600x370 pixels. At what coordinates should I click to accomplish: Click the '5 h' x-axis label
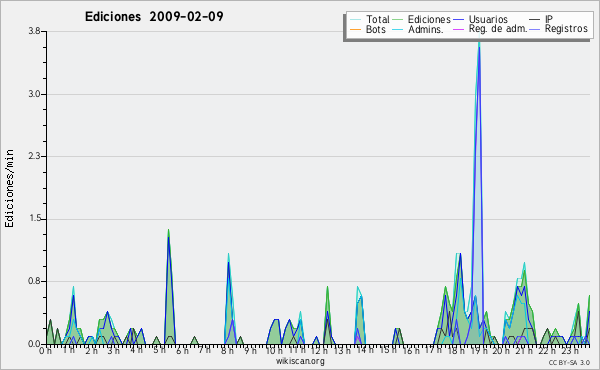click(159, 350)
